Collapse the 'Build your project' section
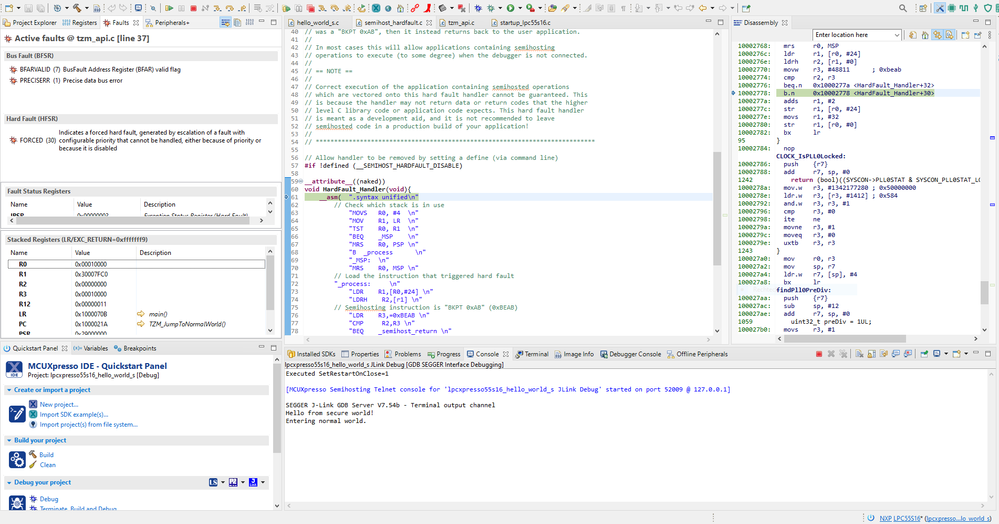The image size is (999, 524). click(x=10, y=441)
